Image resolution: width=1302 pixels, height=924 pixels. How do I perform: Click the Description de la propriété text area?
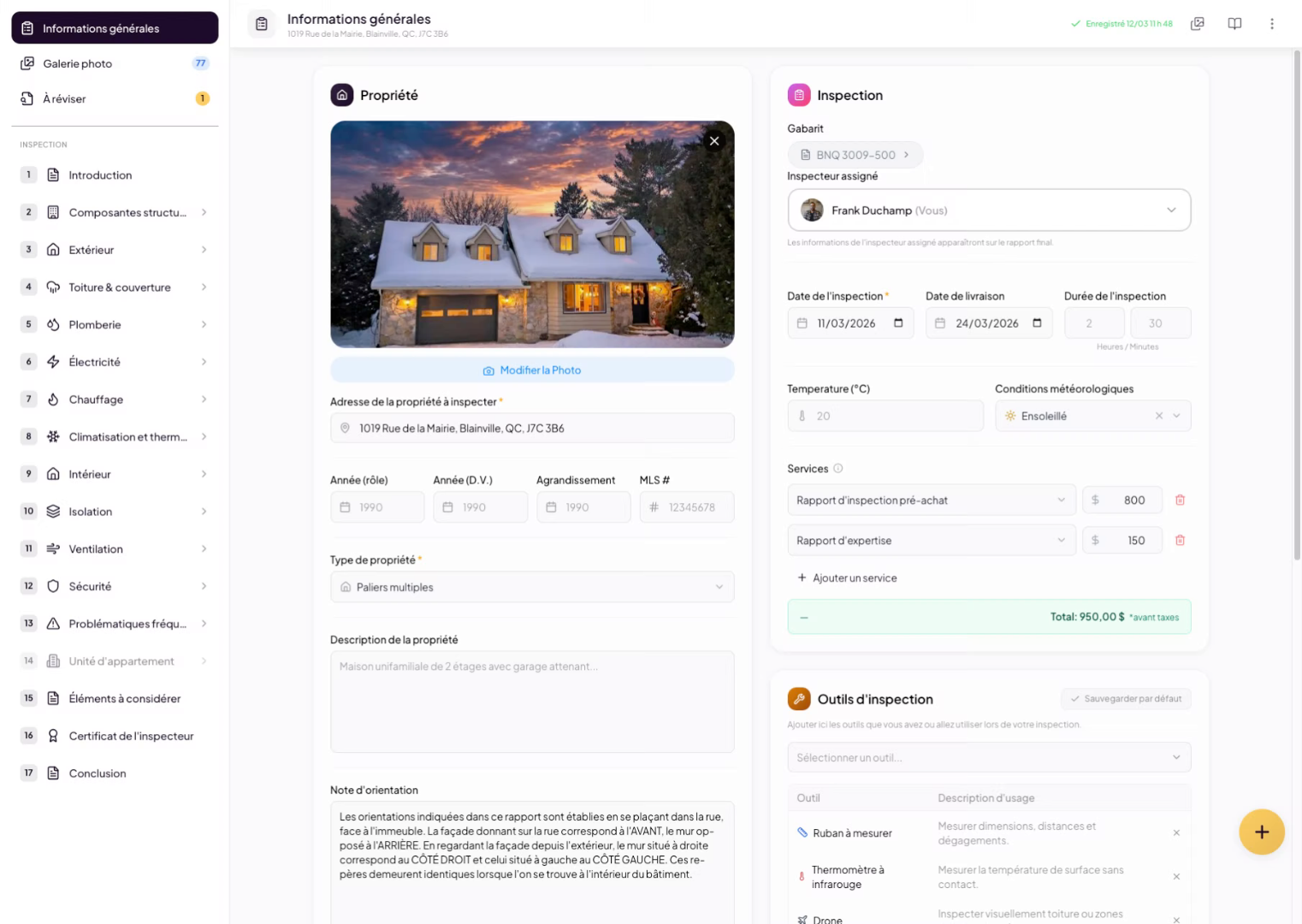[532, 702]
